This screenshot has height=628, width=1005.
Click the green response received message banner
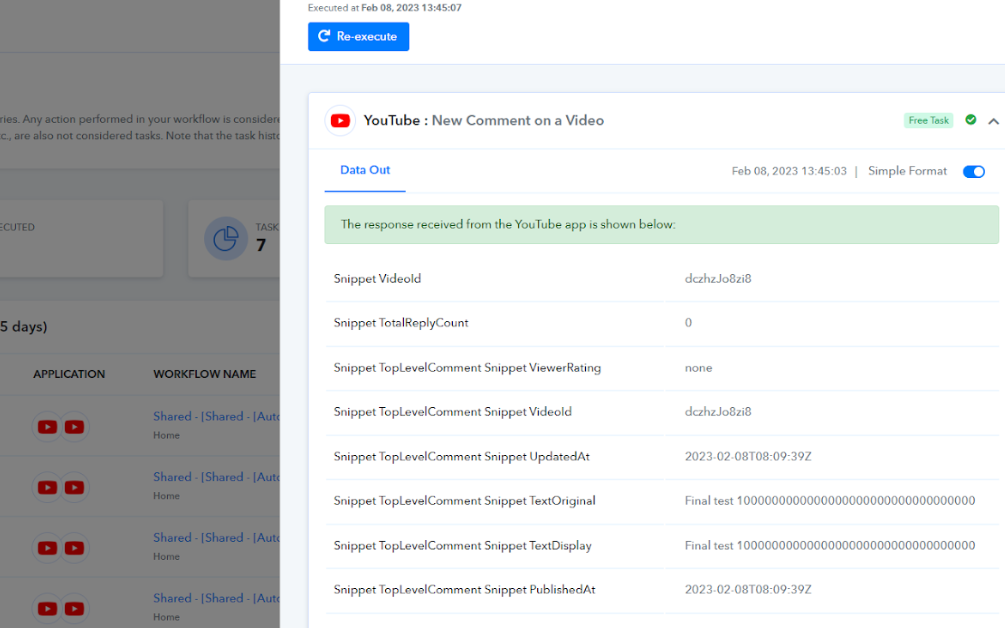click(661, 224)
